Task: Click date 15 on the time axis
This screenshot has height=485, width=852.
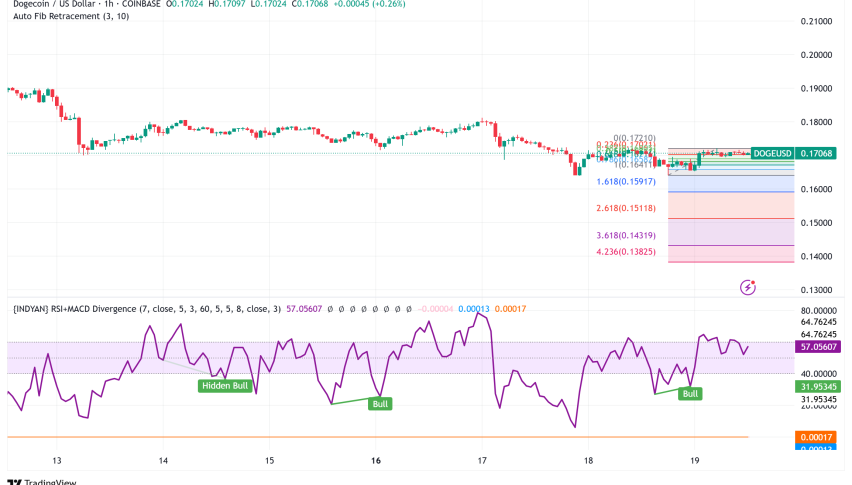Action: coord(270,461)
